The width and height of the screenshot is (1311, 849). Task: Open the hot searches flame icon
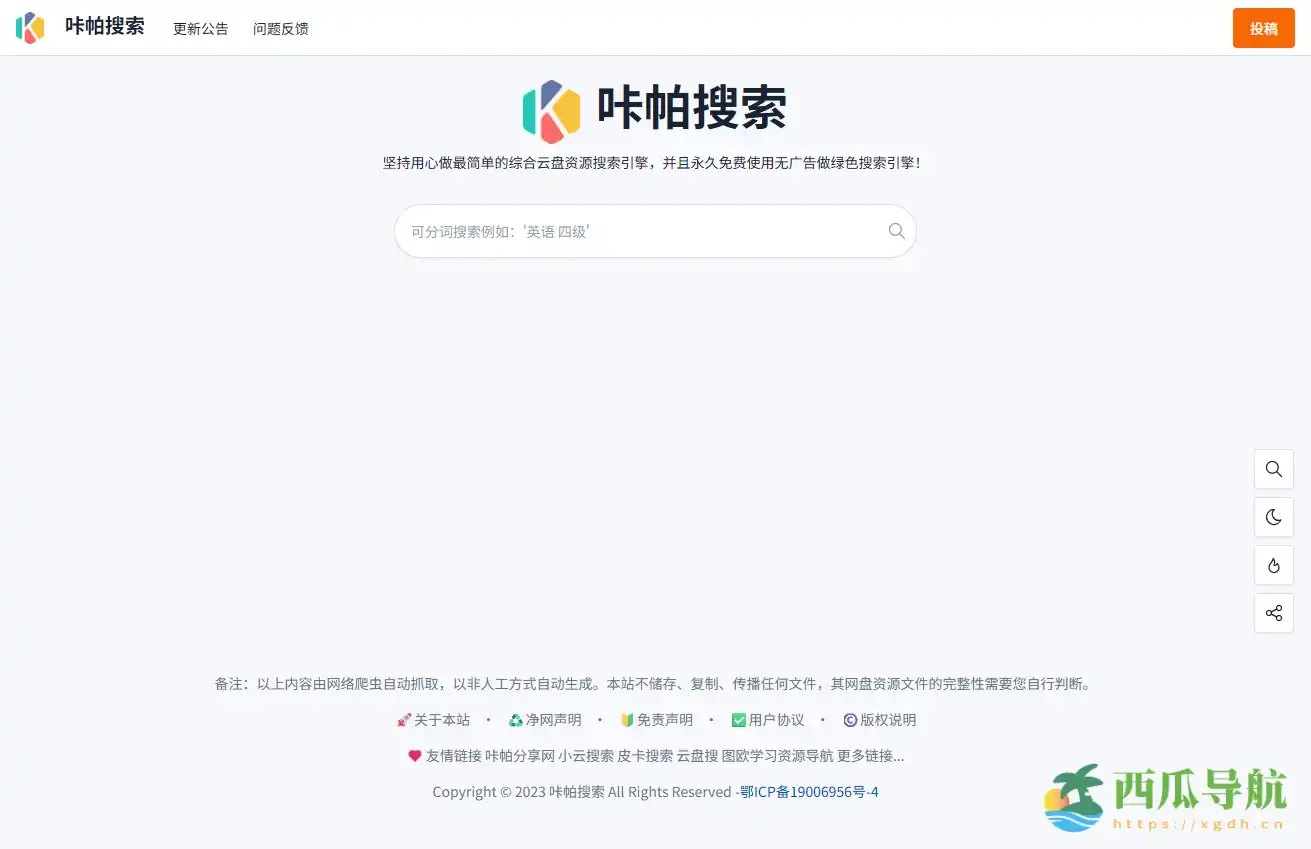1273,565
